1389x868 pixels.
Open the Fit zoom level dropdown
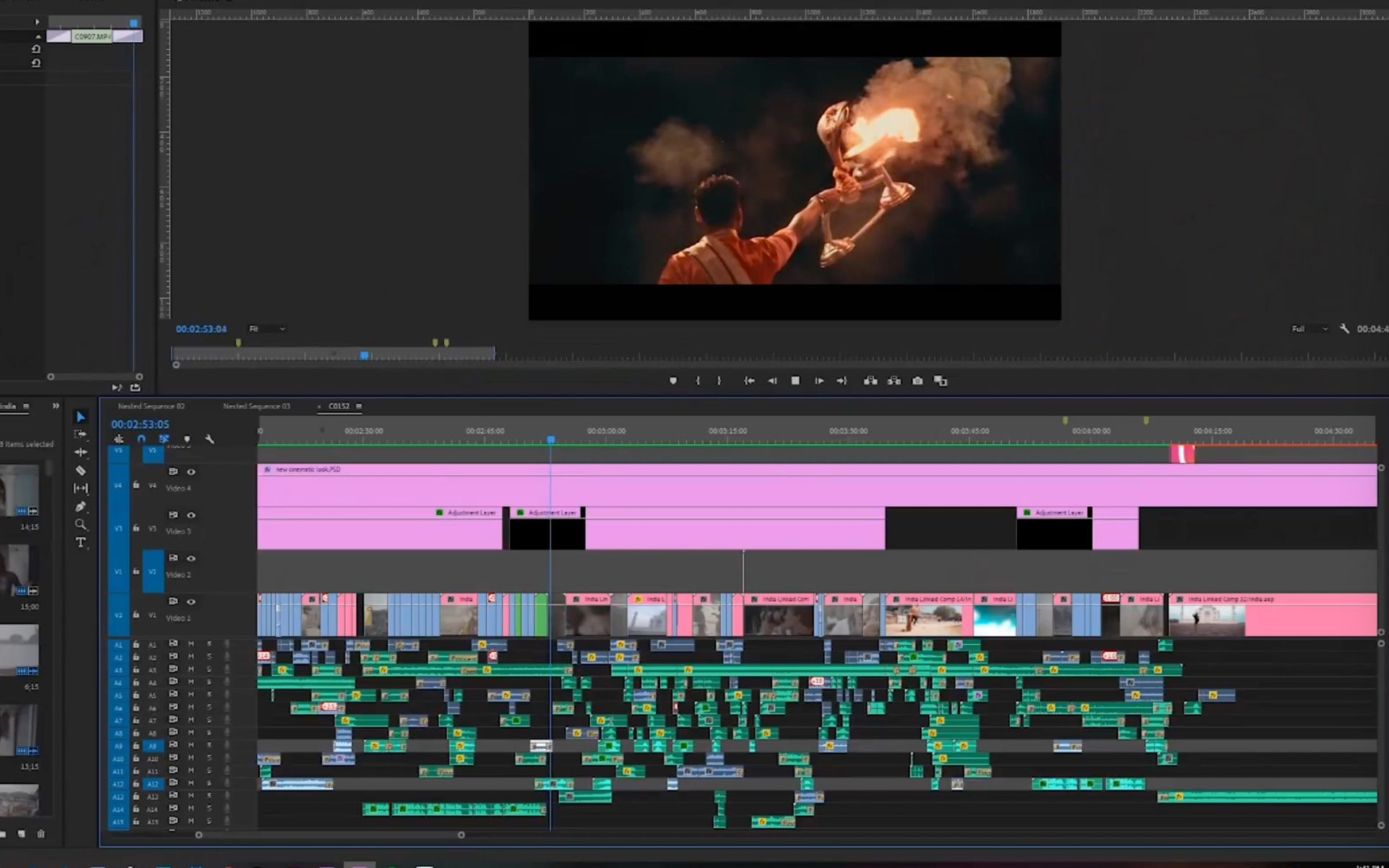tap(267, 329)
